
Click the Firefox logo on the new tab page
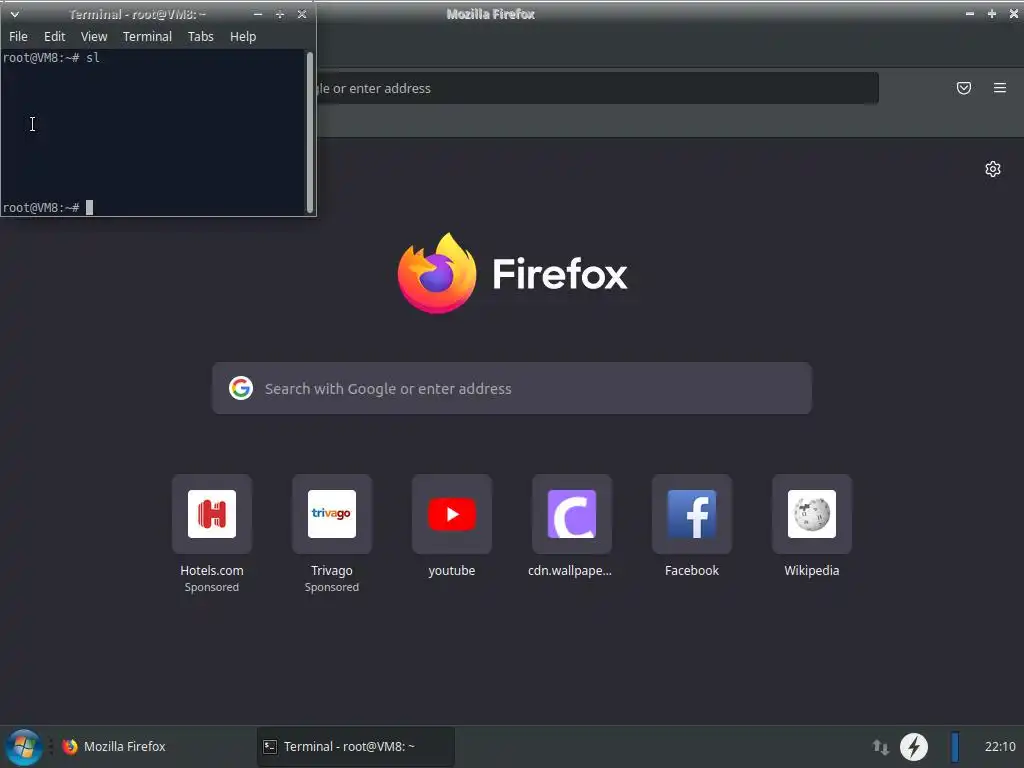point(437,273)
